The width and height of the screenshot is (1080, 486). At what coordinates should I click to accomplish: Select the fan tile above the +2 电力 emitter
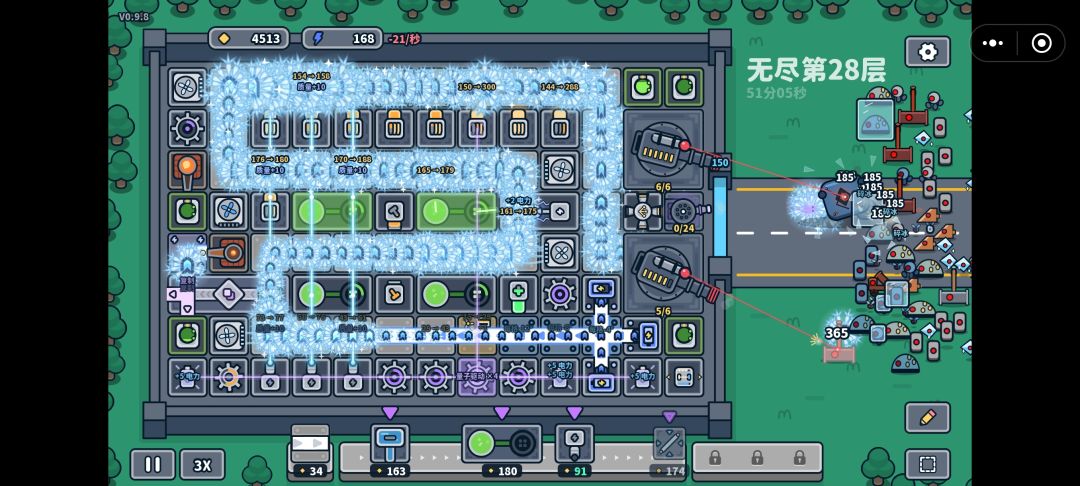[x=559, y=170]
